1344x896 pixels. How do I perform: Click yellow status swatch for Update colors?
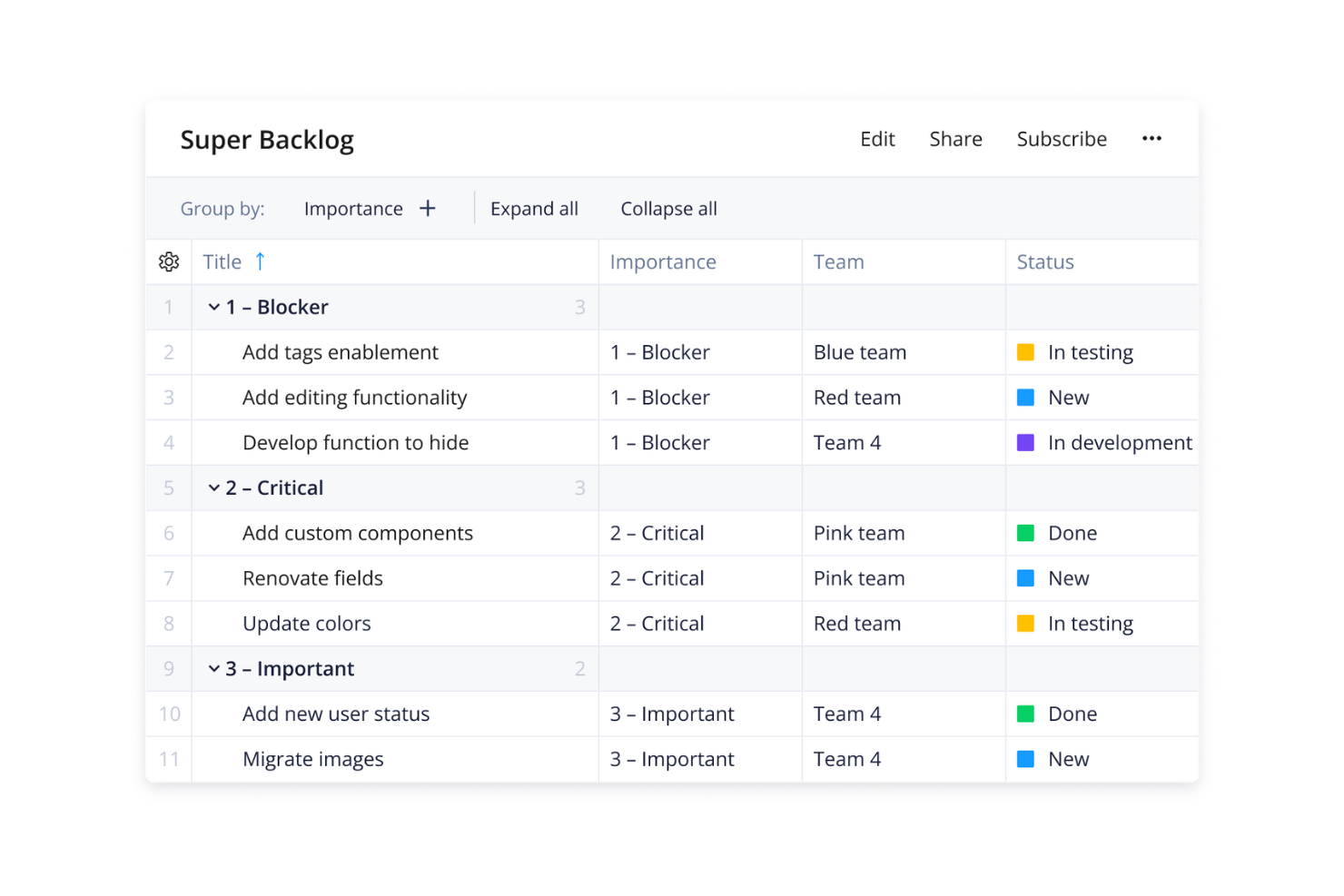[1025, 623]
